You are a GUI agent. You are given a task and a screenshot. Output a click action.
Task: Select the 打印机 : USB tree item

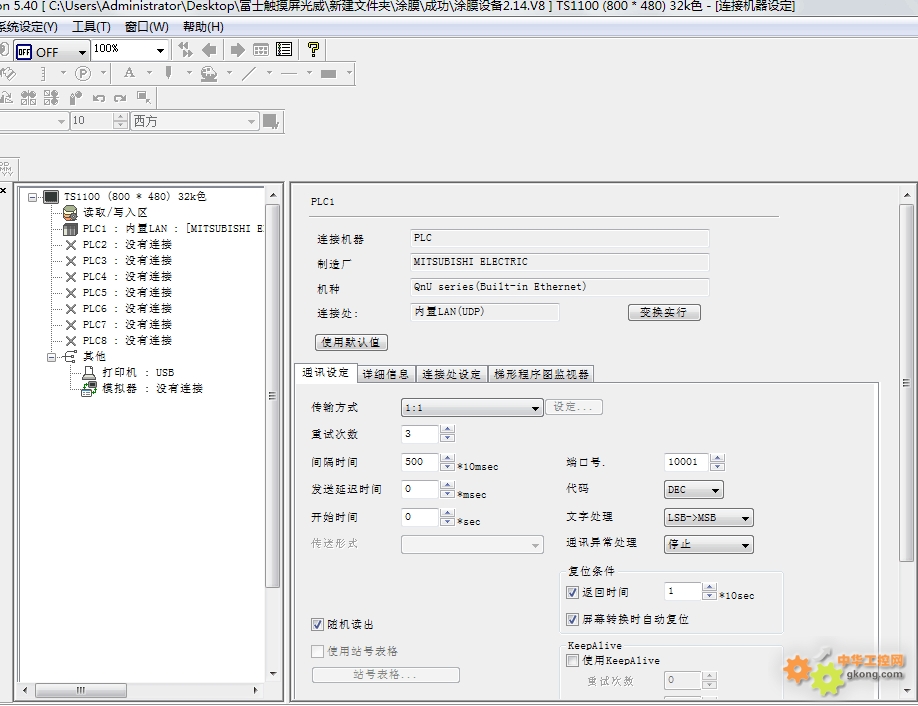[x=138, y=372]
